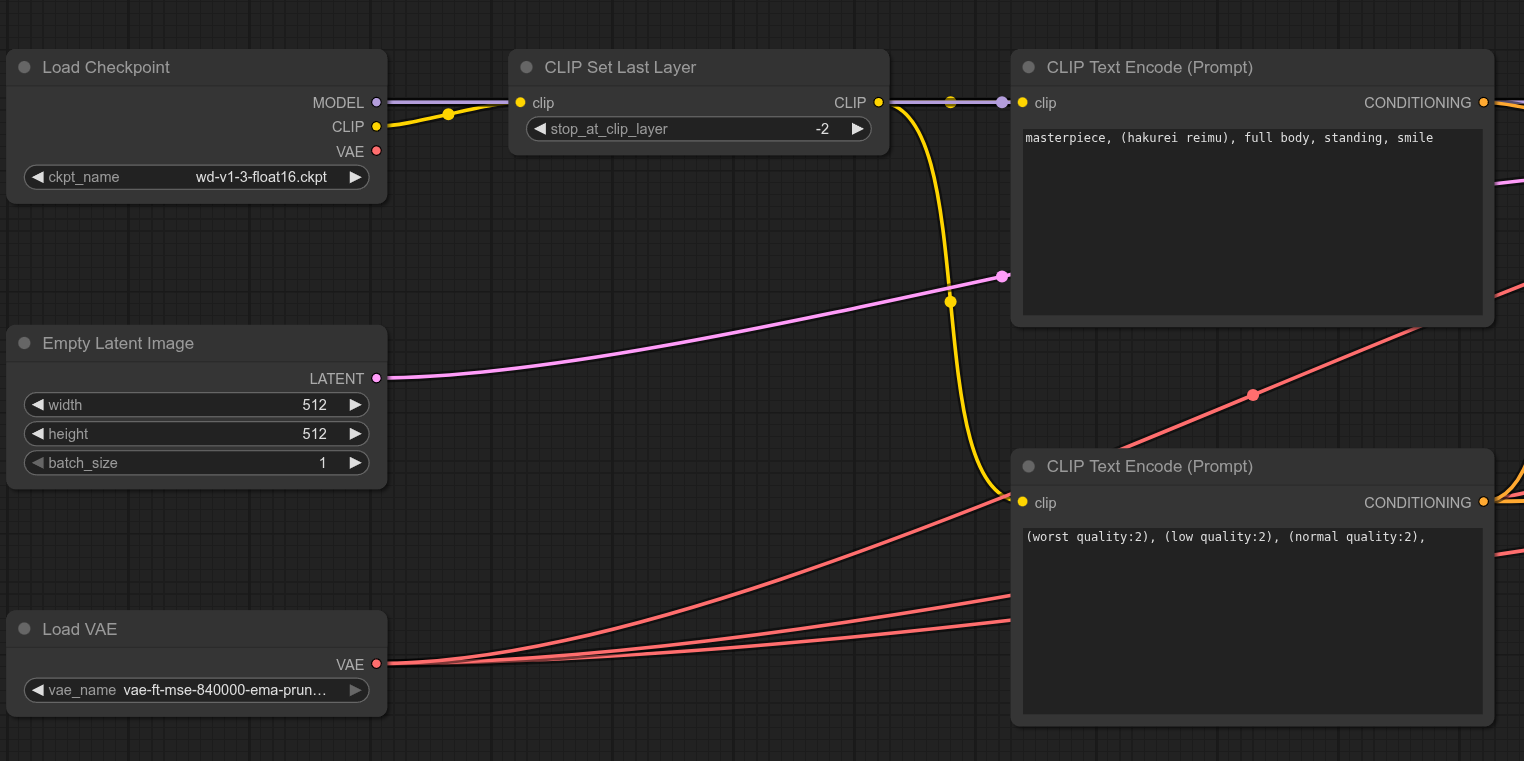The height and width of the screenshot is (761, 1524).
Task: Click the VAE output port on Load VAE
Action: [x=376, y=664]
